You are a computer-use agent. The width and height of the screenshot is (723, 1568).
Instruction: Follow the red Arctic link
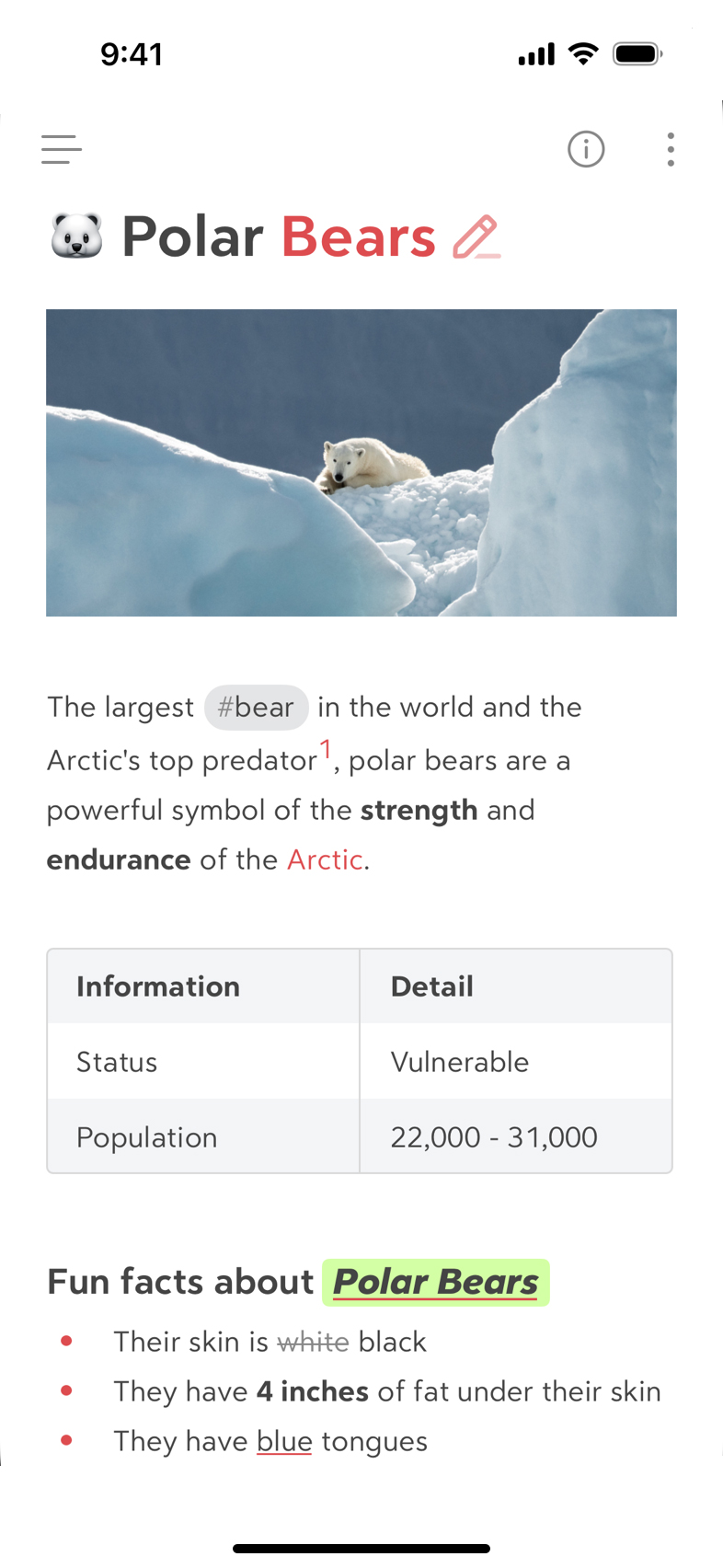click(325, 859)
